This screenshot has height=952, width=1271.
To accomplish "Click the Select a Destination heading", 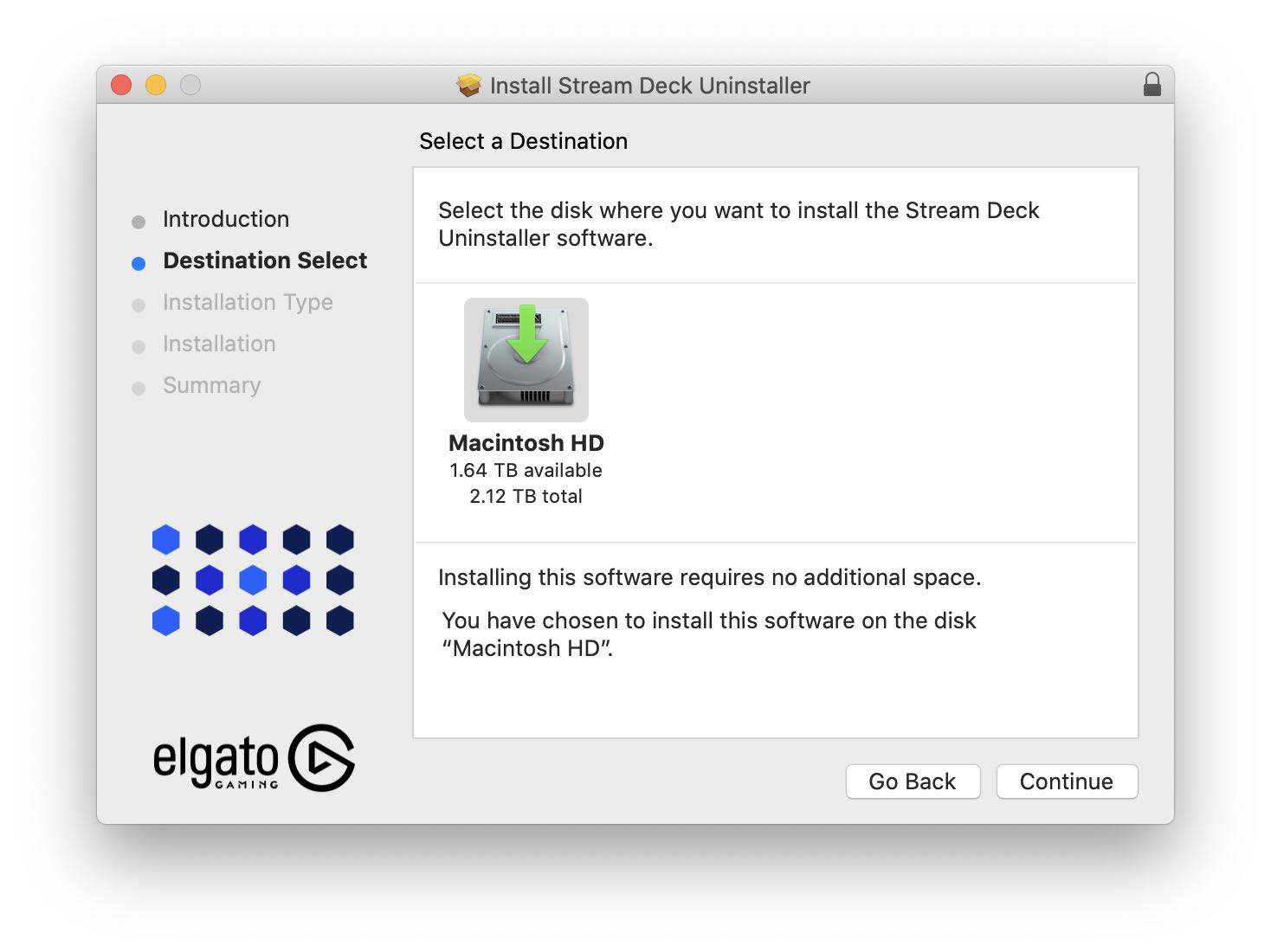I will (523, 141).
